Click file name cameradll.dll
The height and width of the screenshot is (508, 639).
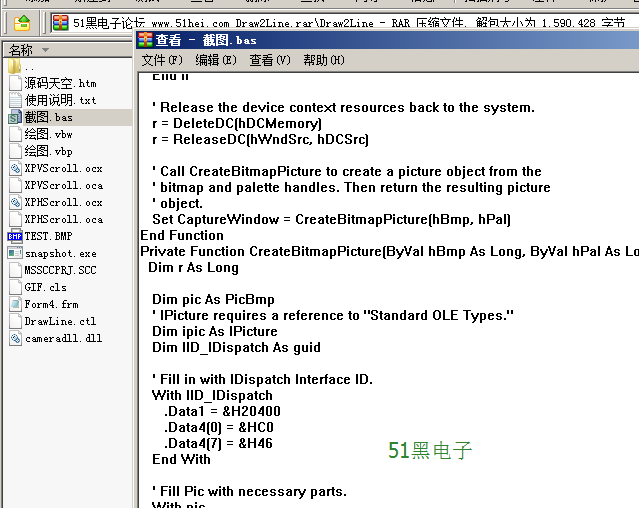click(64, 338)
